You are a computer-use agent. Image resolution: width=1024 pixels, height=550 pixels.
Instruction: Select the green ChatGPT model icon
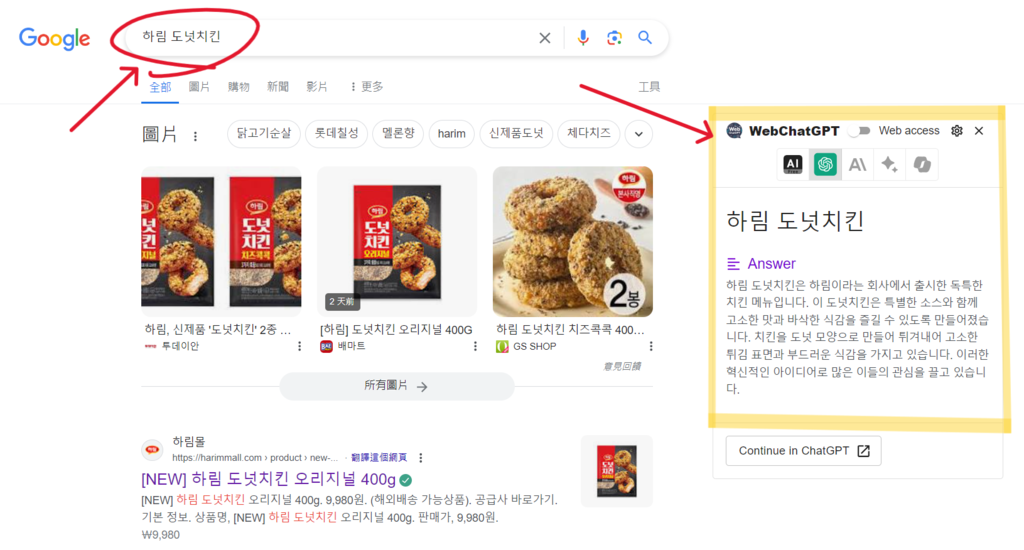[825, 164]
